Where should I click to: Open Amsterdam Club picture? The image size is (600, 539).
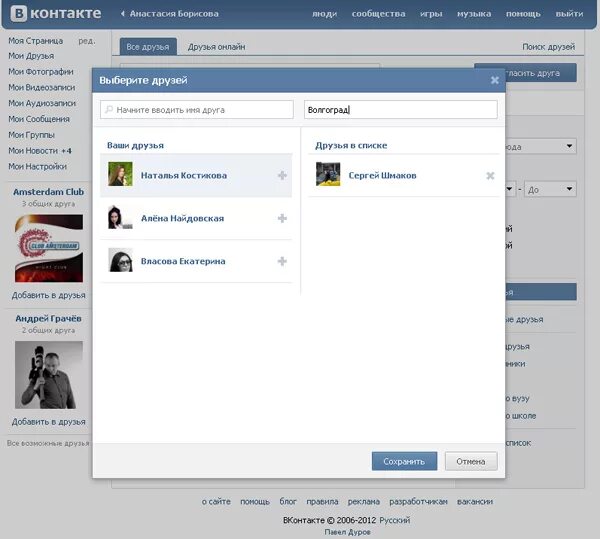(49, 248)
